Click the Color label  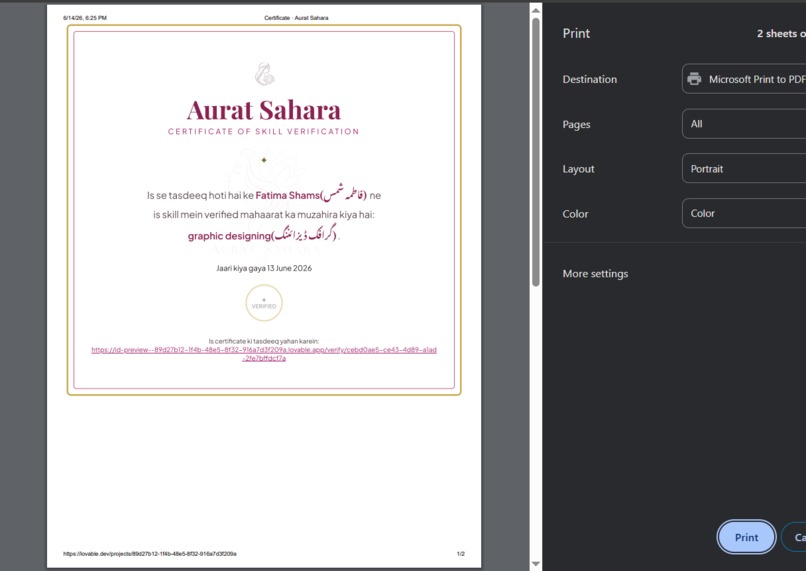point(575,214)
